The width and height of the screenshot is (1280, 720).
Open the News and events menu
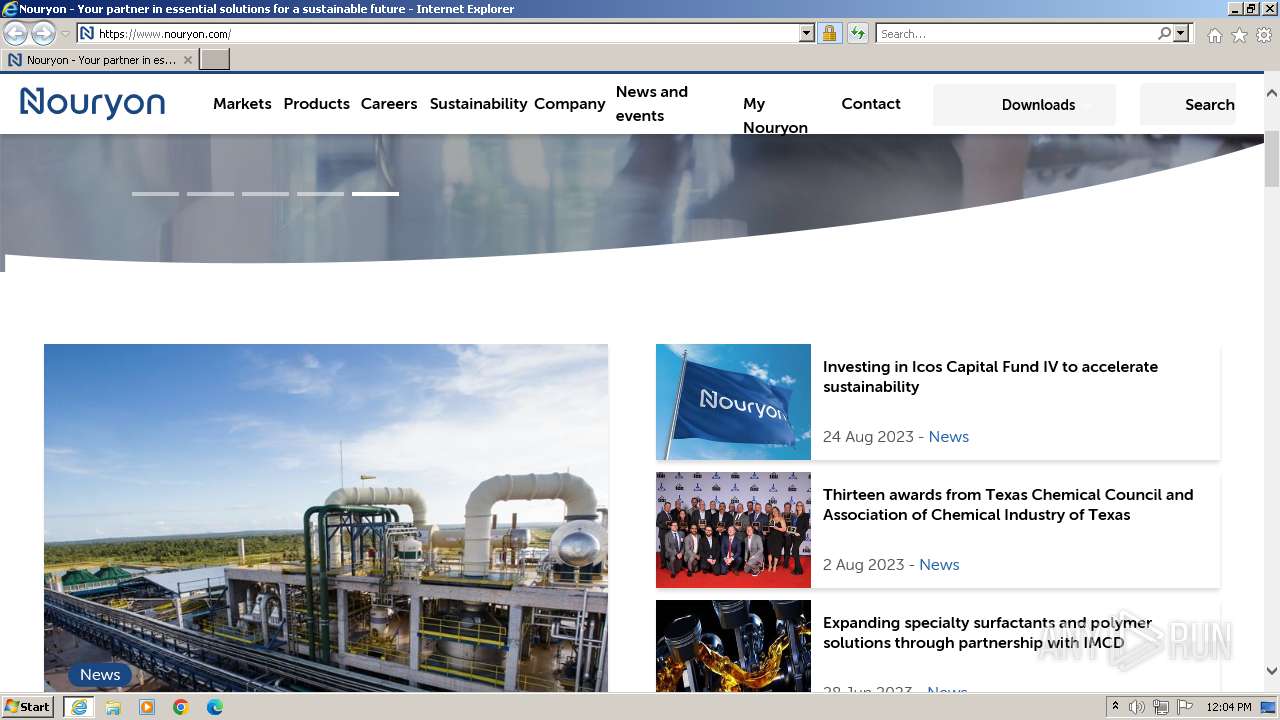[x=652, y=104]
